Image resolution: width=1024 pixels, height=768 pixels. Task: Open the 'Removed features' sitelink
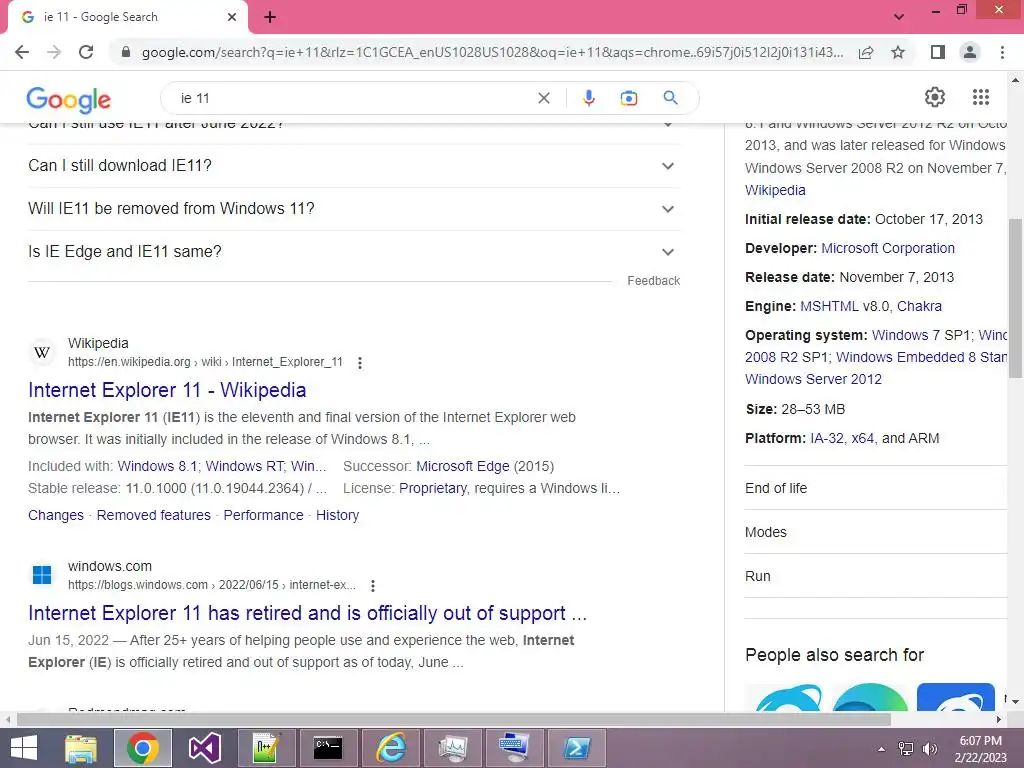click(x=153, y=515)
